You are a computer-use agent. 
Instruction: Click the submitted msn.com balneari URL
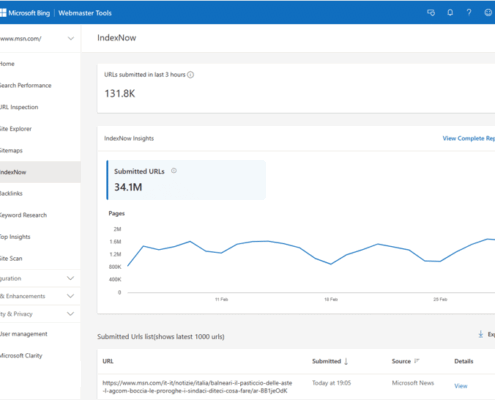click(x=197, y=387)
